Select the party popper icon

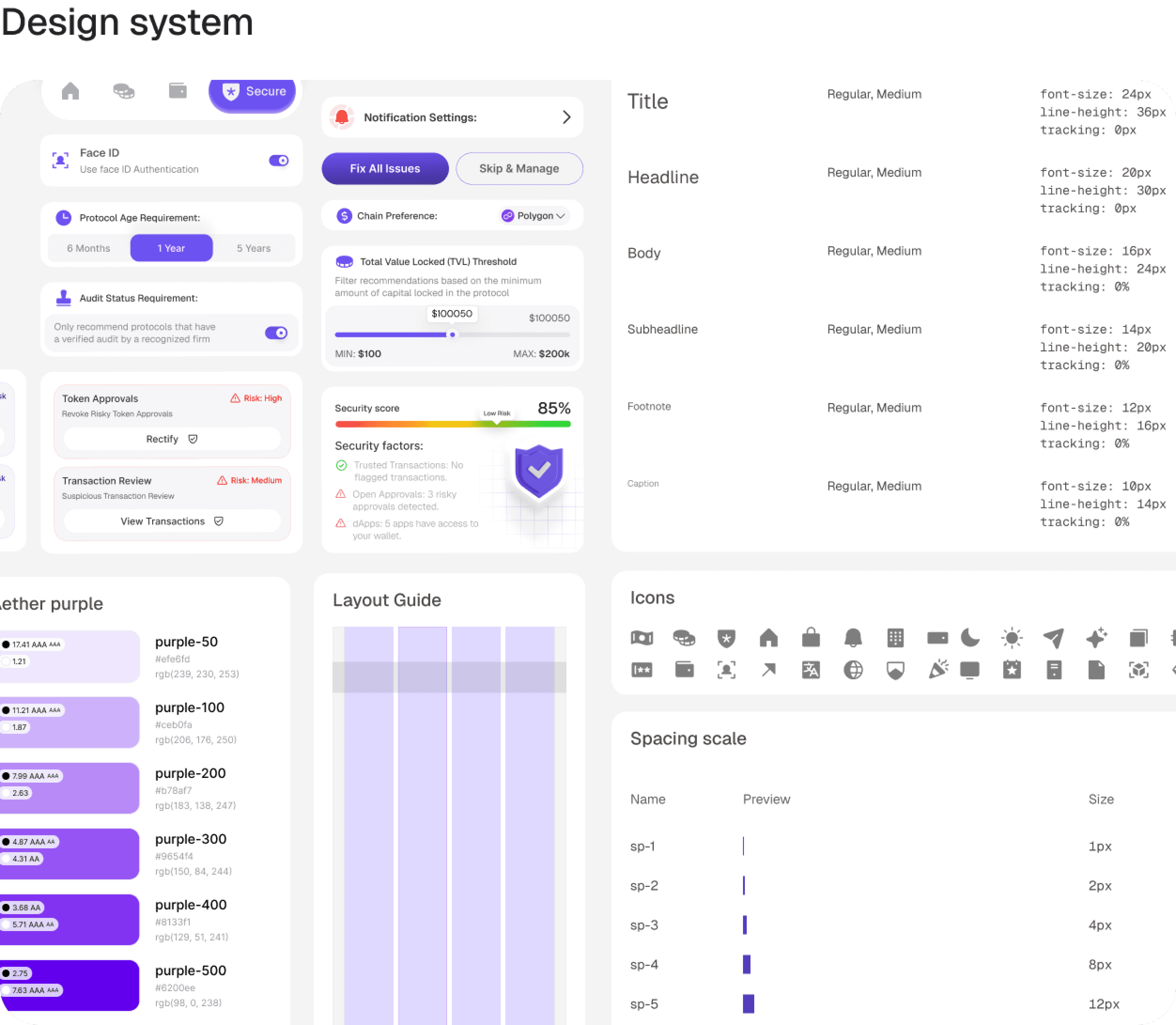tap(938, 669)
